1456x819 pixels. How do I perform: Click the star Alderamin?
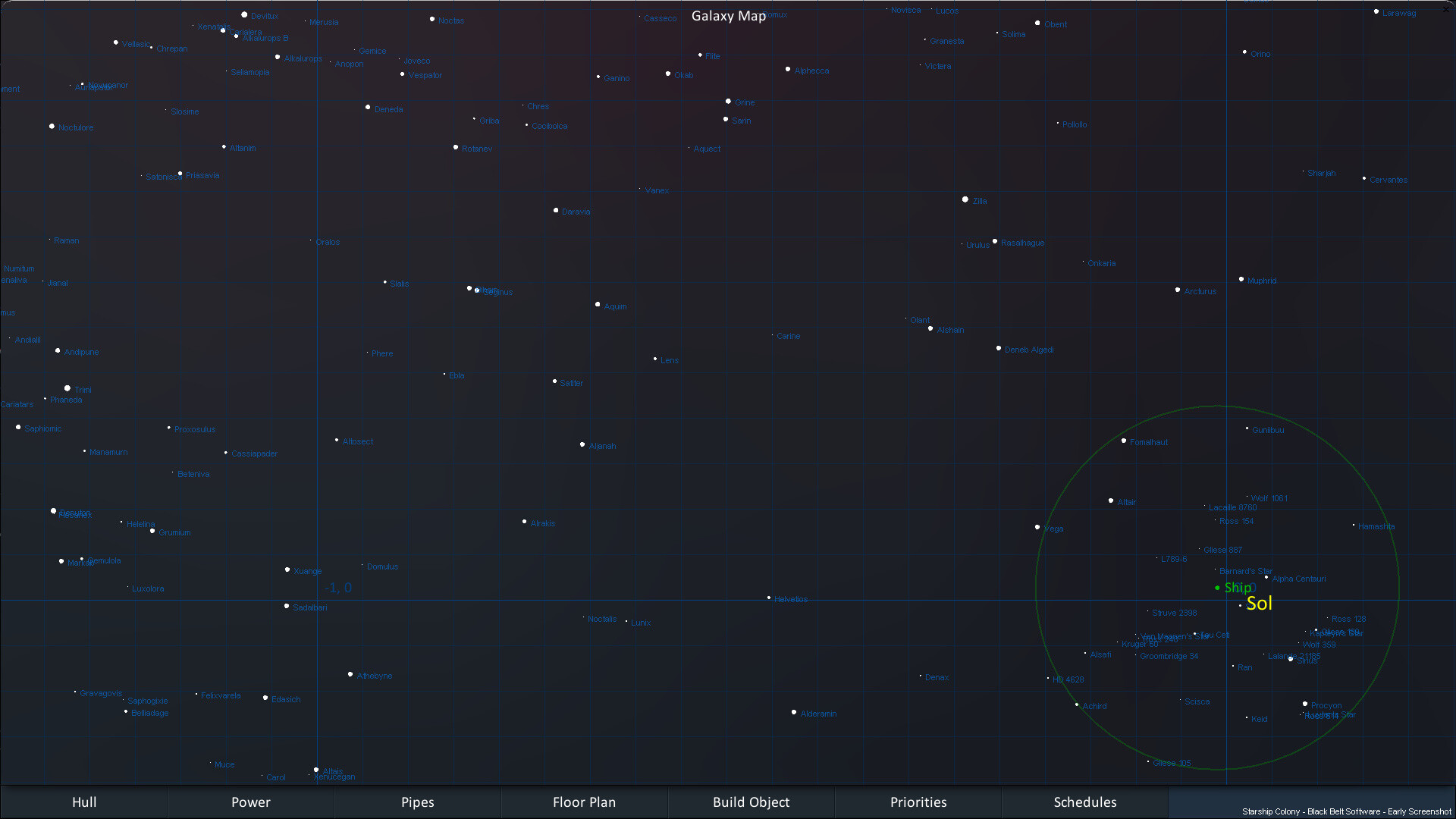click(794, 712)
